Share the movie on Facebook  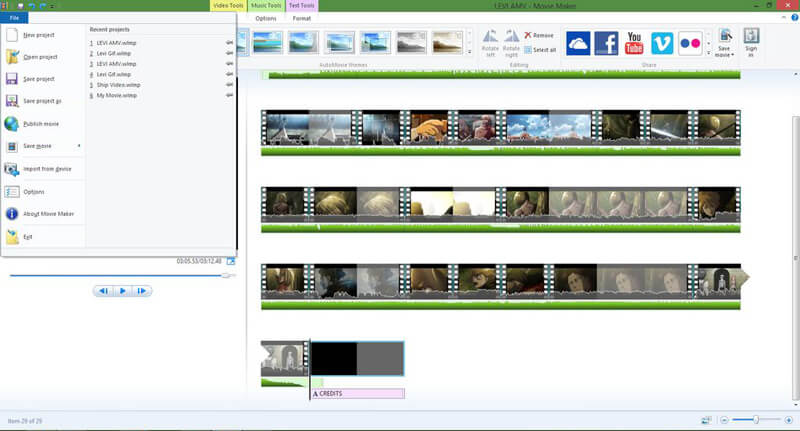coord(606,43)
